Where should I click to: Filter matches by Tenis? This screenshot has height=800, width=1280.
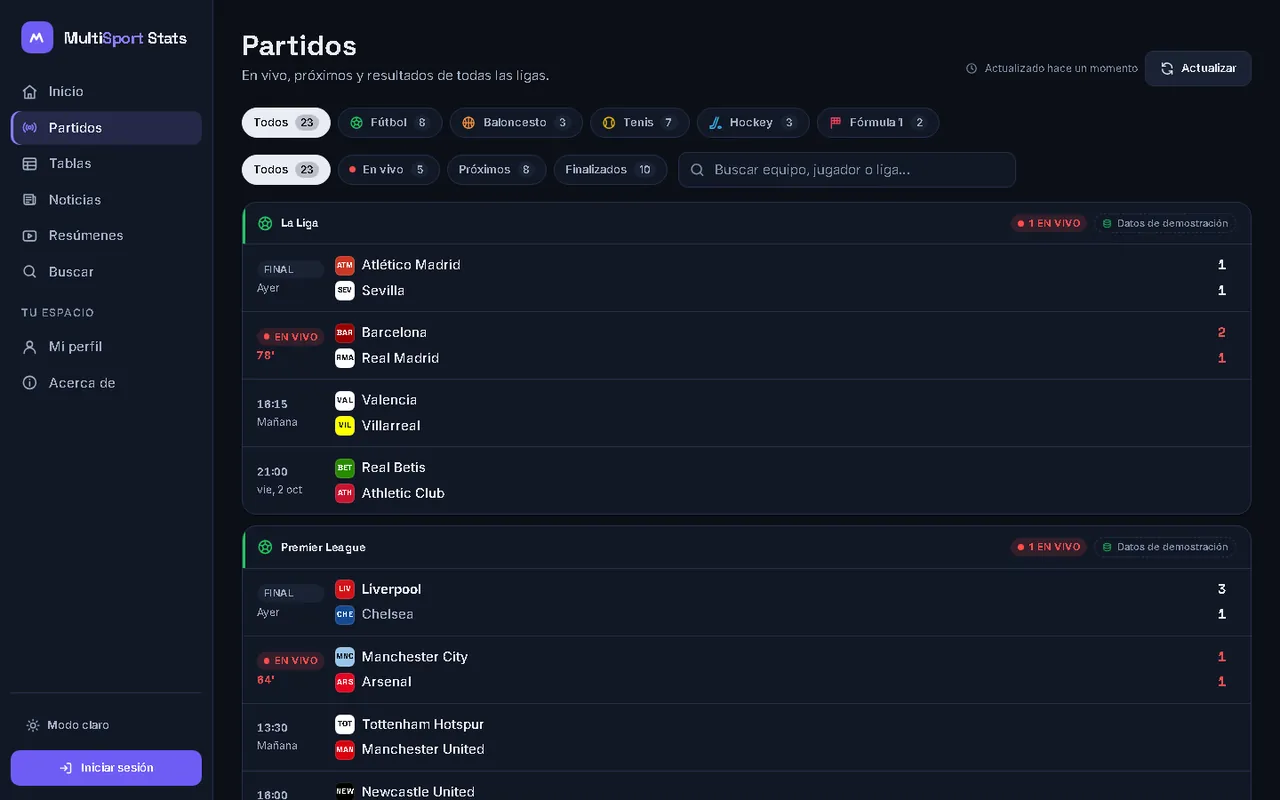click(x=640, y=123)
